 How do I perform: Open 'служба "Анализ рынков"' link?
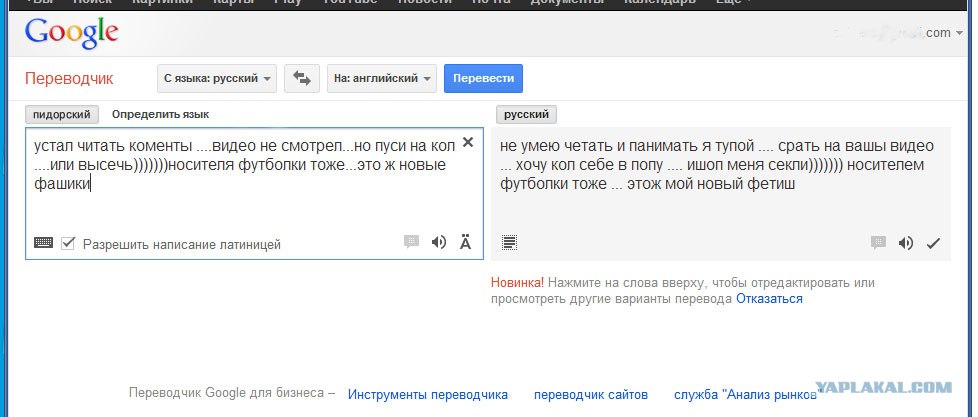(x=745, y=395)
